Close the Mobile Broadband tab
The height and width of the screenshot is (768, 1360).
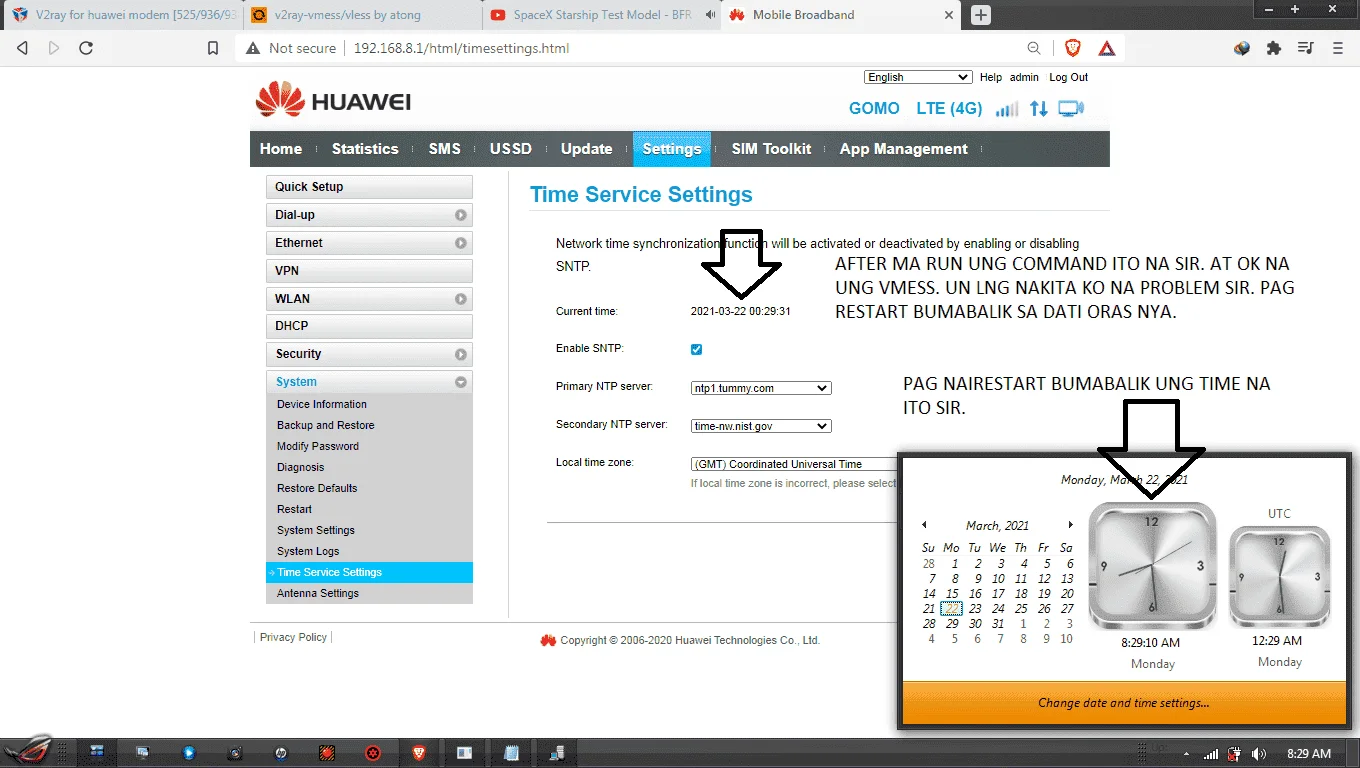coord(951,15)
